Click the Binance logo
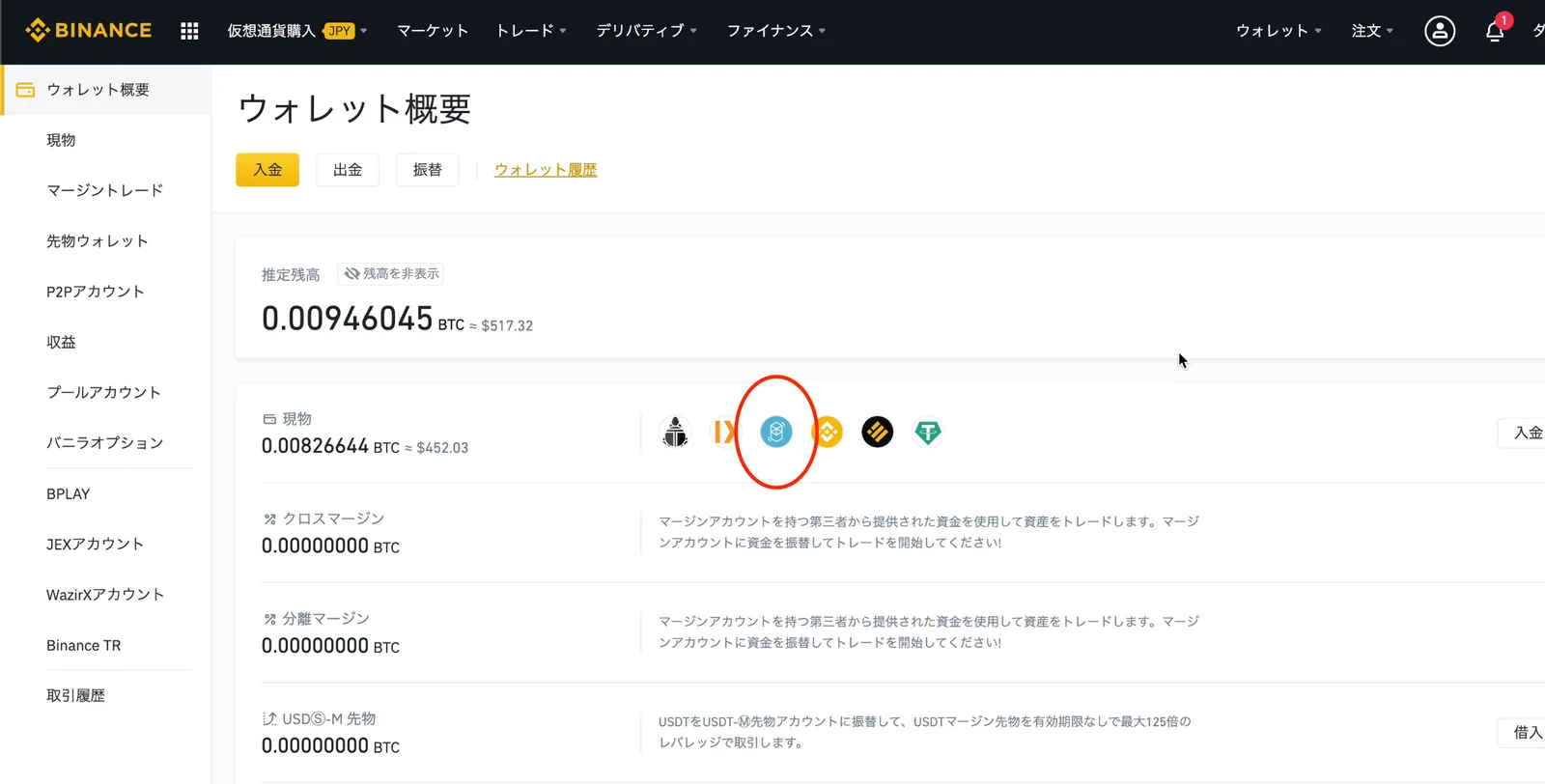The height and width of the screenshot is (784, 1545). (x=88, y=31)
